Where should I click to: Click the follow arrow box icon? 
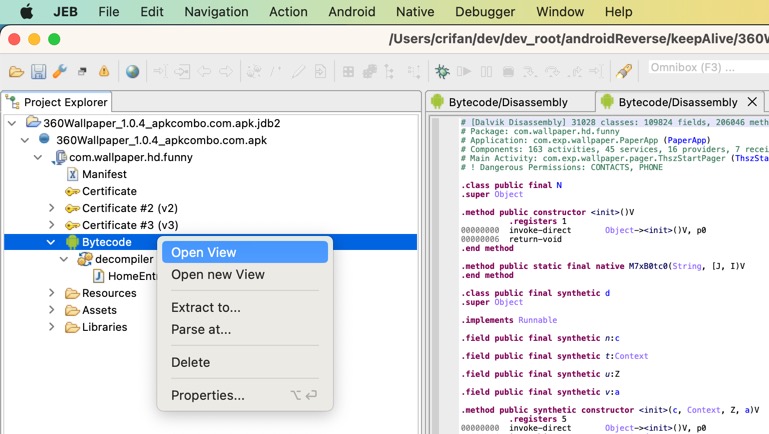click(x=181, y=72)
